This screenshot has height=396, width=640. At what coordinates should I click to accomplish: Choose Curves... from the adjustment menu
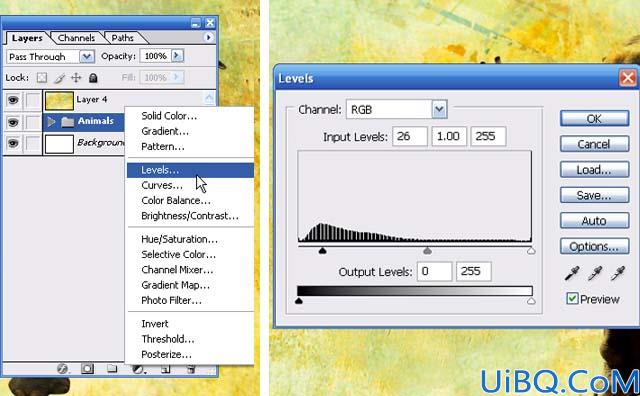pos(190,185)
